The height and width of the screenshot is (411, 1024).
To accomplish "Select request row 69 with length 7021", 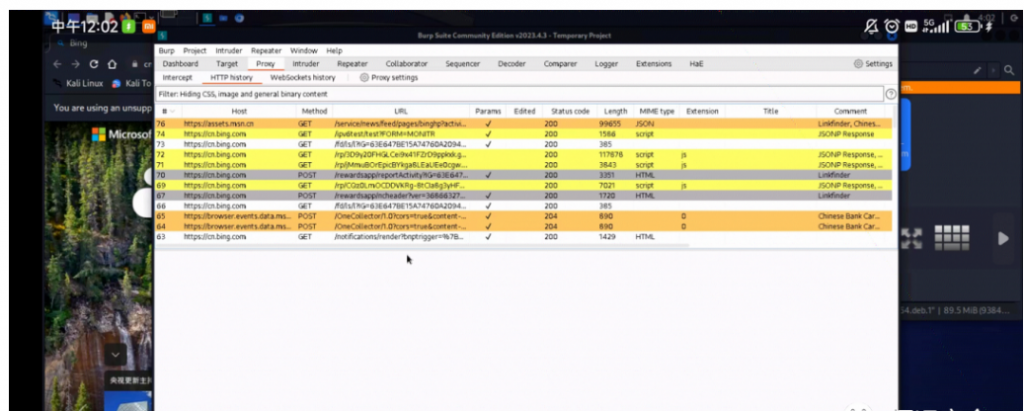I will point(523,186).
